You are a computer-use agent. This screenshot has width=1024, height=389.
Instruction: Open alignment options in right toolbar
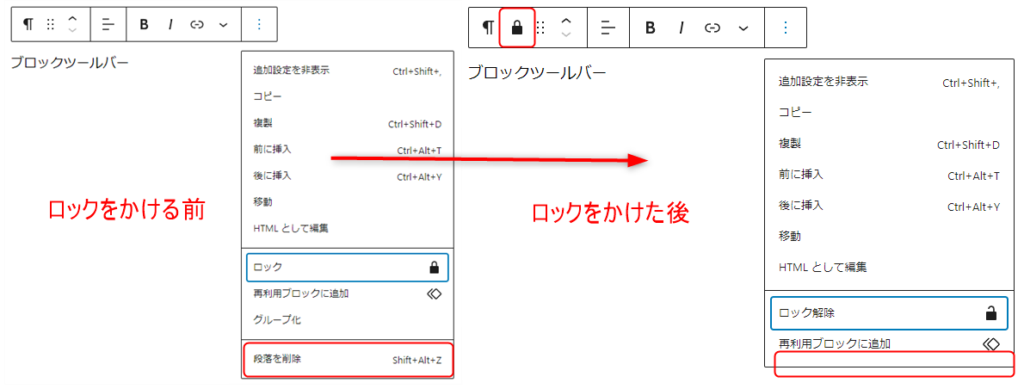click(x=608, y=27)
